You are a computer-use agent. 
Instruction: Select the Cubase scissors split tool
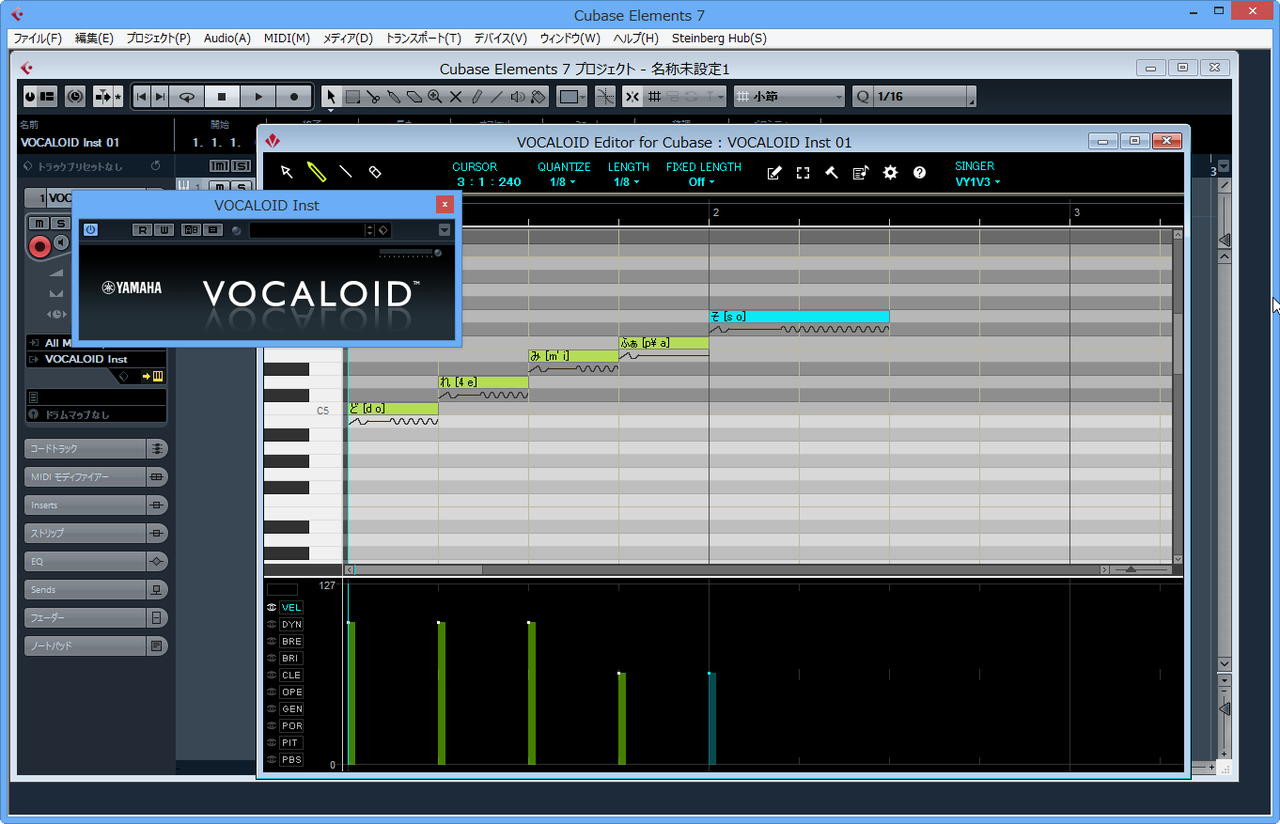(373, 97)
